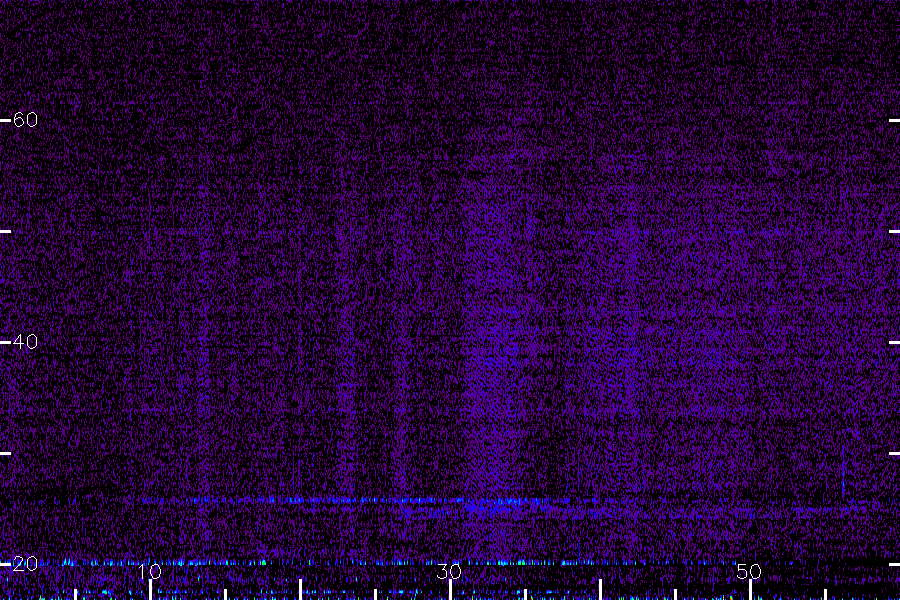Click the time axis tick under 30
900x600 pixels.
[451, 590]
